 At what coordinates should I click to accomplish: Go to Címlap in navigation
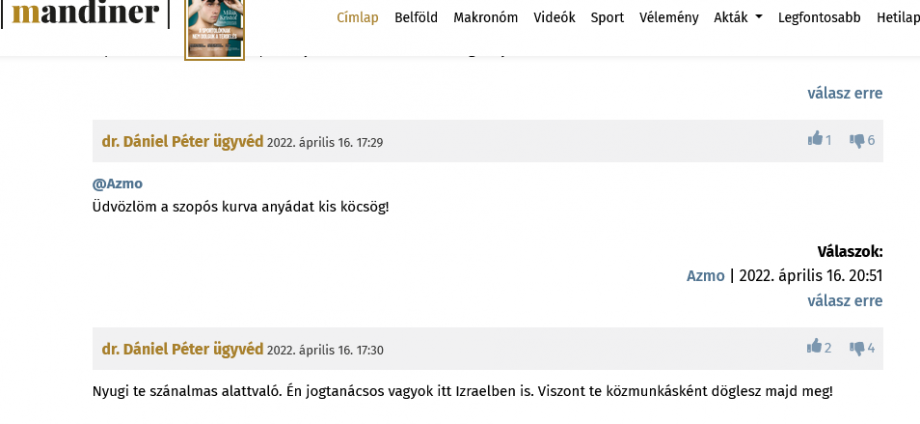pos(357,18)
